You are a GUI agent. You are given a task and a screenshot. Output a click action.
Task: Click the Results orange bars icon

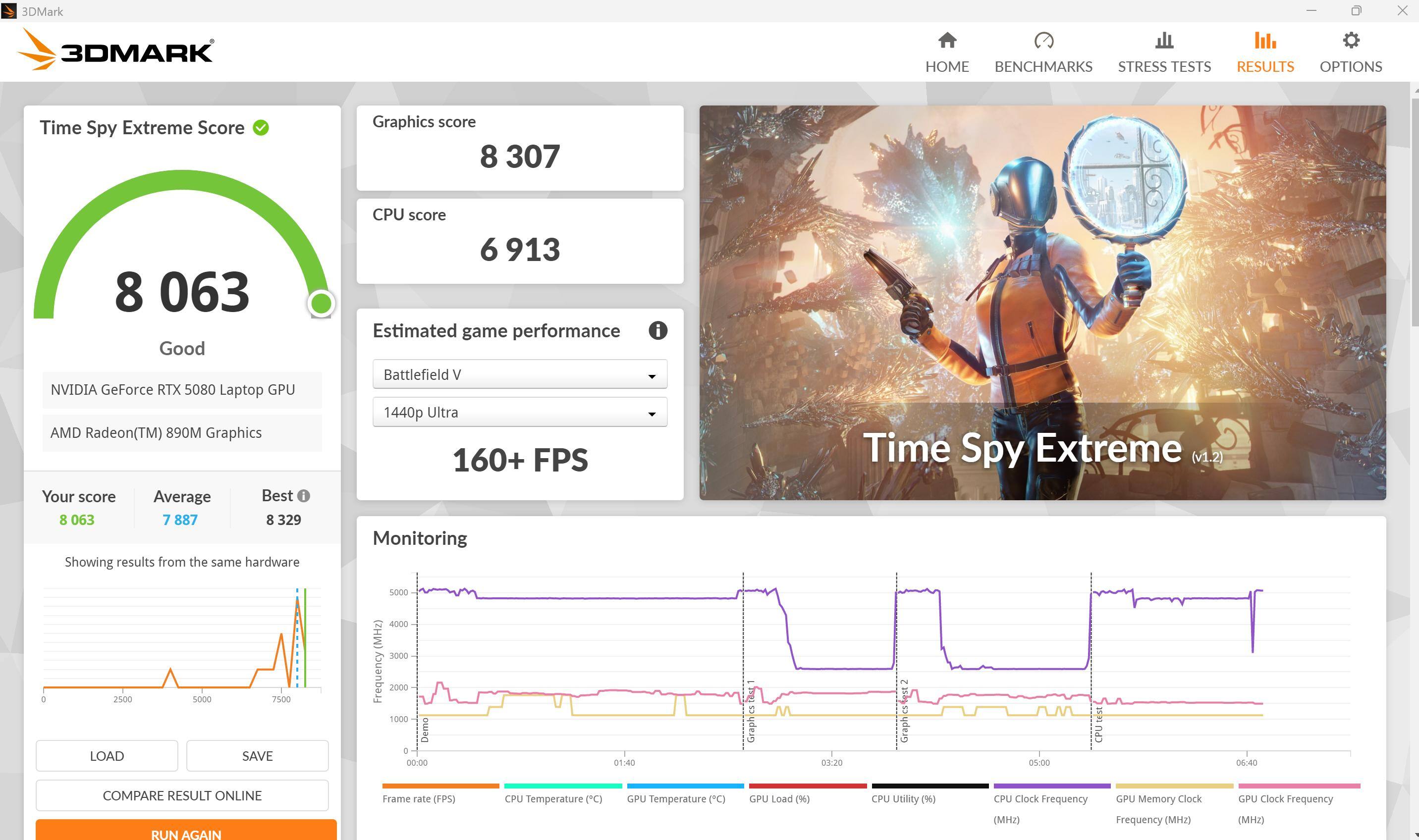pyautogui.click(x=1264, y=40)
